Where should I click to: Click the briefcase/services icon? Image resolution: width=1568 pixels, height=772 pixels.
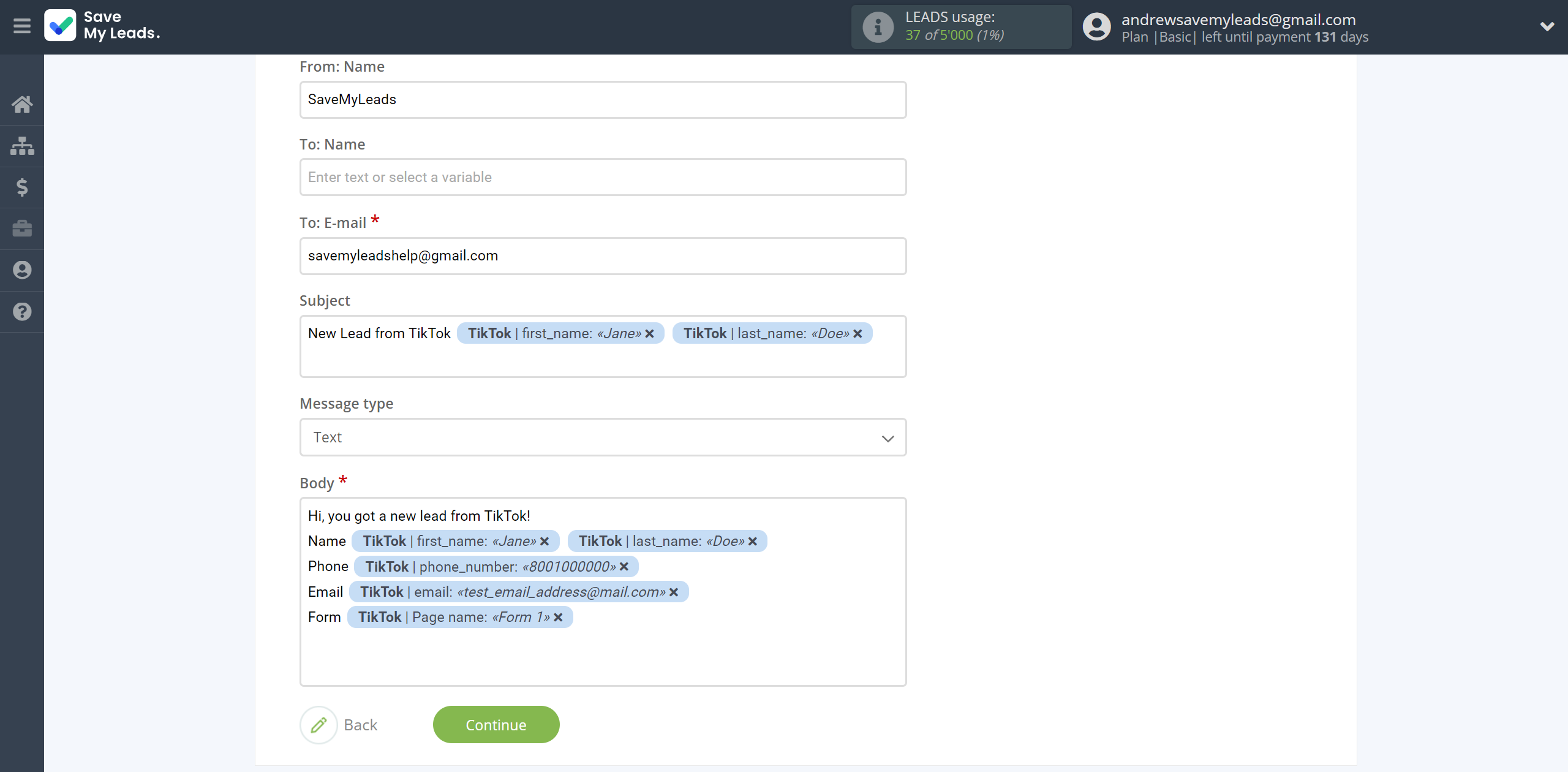pos(22,227)
